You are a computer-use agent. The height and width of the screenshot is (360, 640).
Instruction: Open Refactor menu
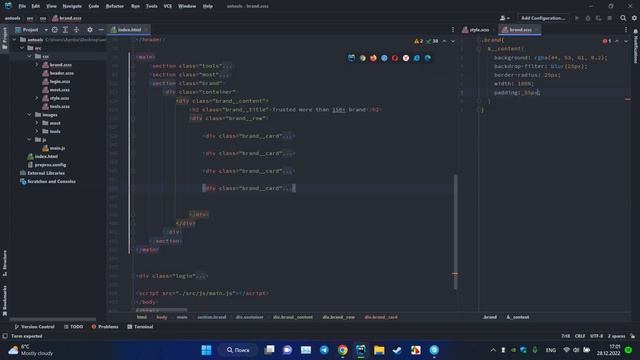click(x=115, y=6)
